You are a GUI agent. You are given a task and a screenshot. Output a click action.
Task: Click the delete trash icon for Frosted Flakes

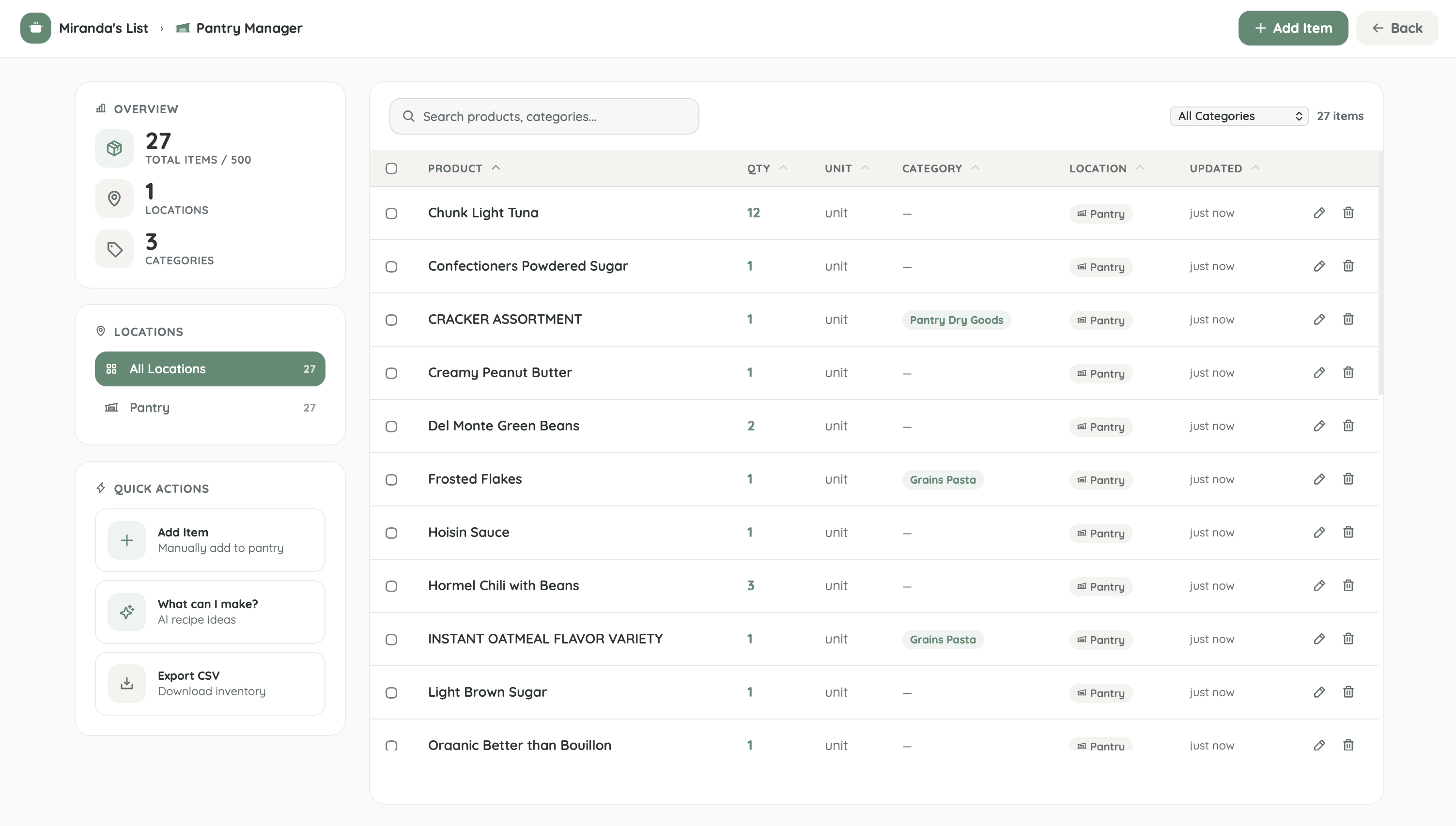(x=1349, y=479)
